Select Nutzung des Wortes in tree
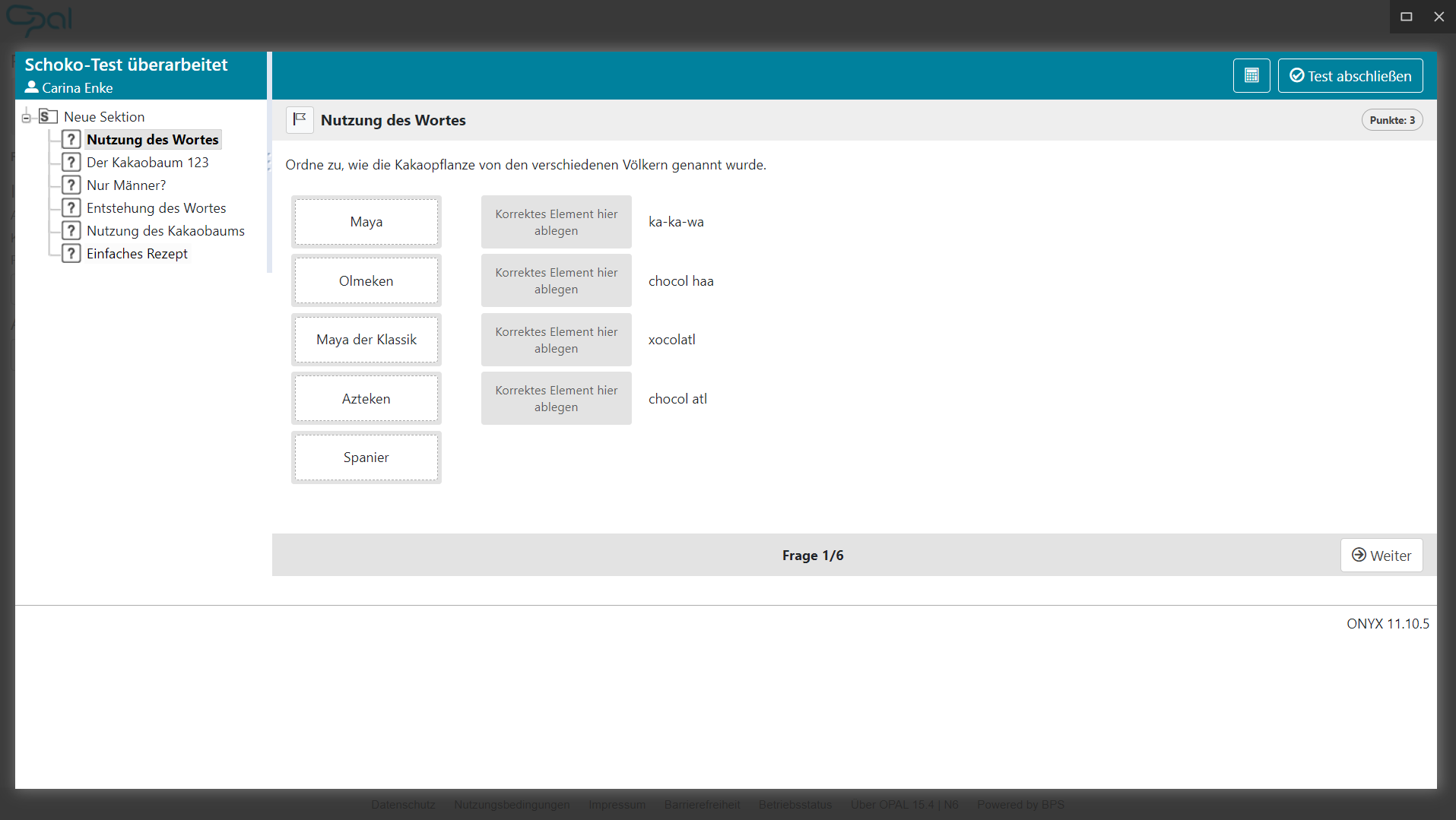 (152, 140)
